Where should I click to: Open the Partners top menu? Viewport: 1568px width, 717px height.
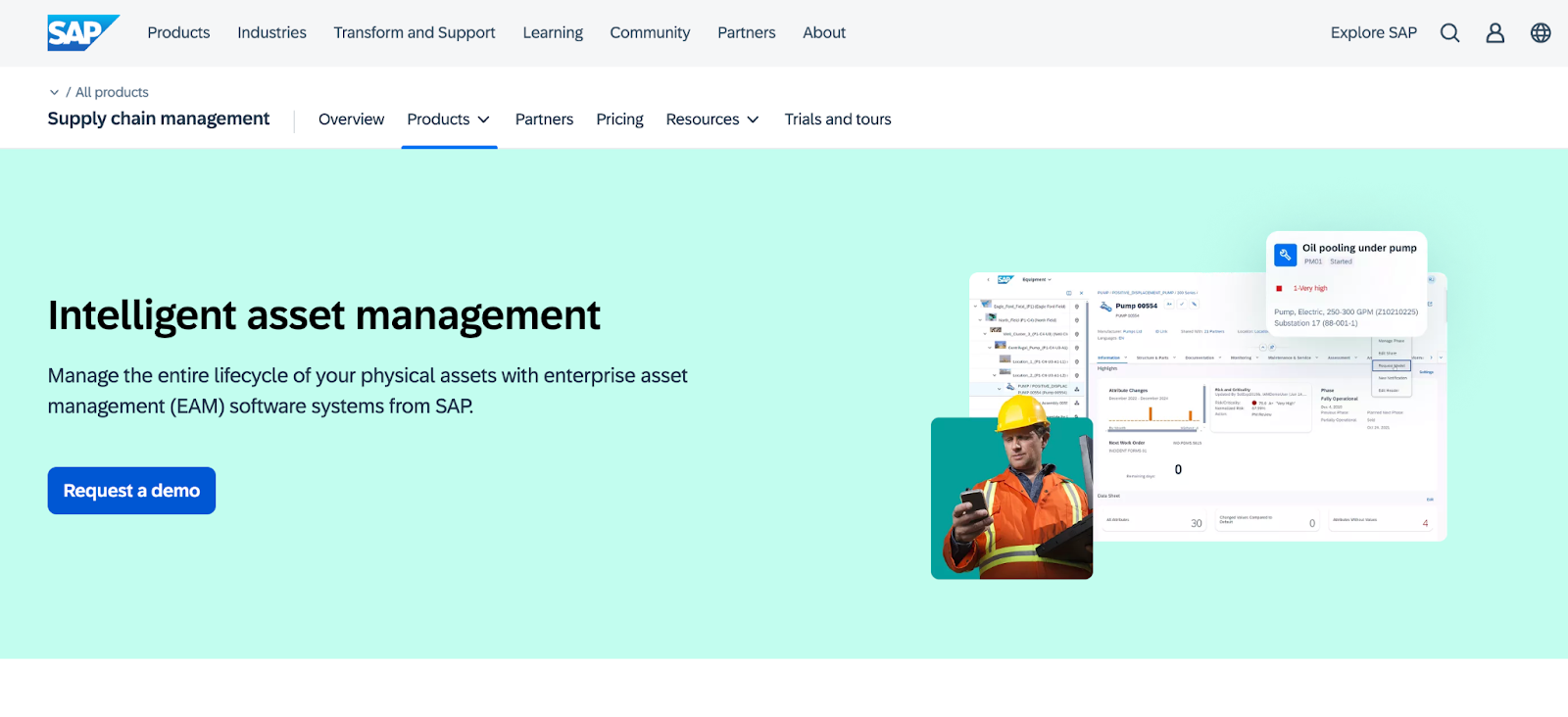[747, 32]
